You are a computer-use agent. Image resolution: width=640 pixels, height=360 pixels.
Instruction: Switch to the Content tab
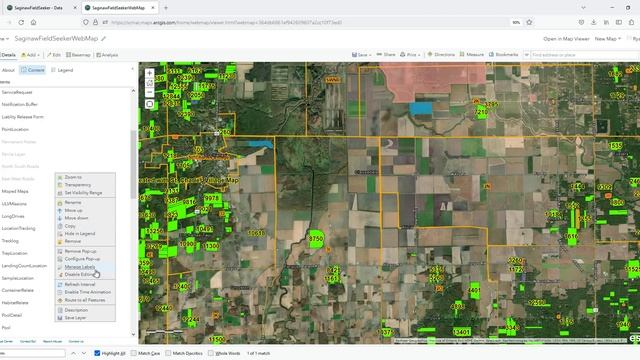pos(33,70)
